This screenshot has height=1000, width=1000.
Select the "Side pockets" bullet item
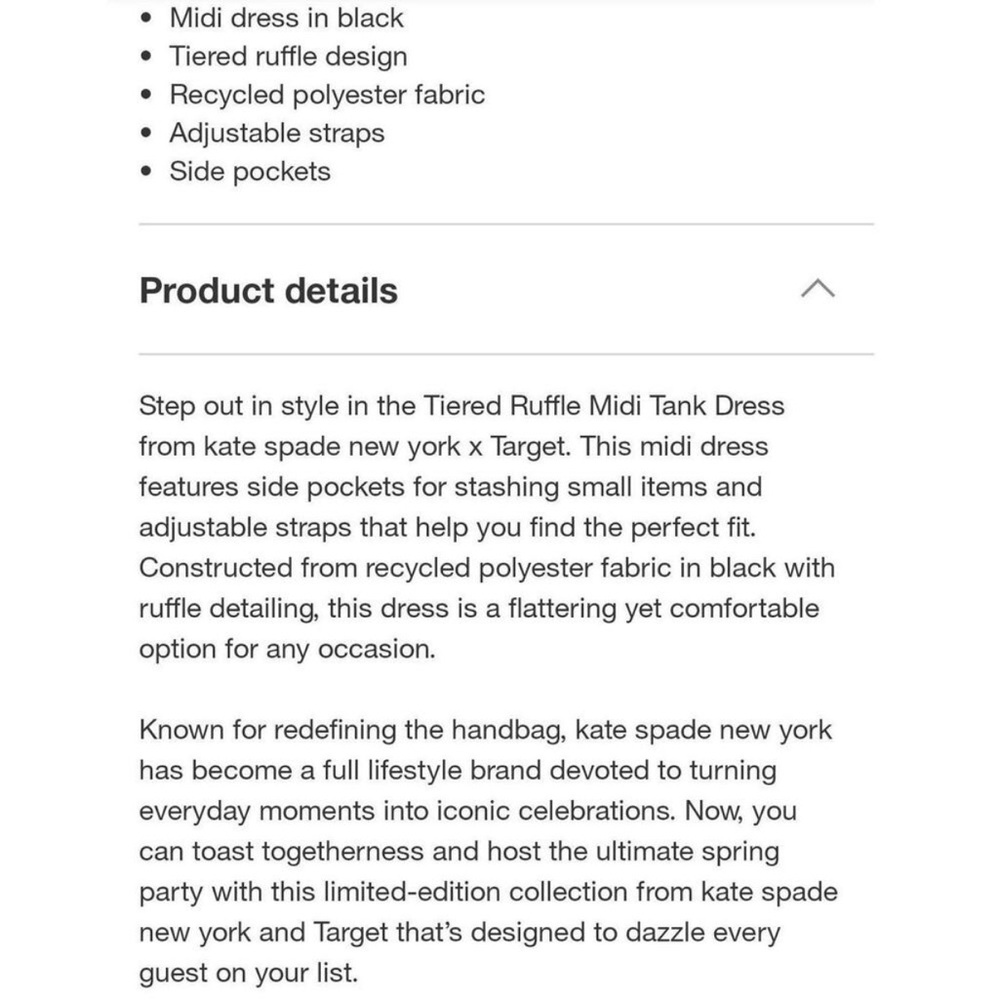pyautogui.click(x=250, y=171)
